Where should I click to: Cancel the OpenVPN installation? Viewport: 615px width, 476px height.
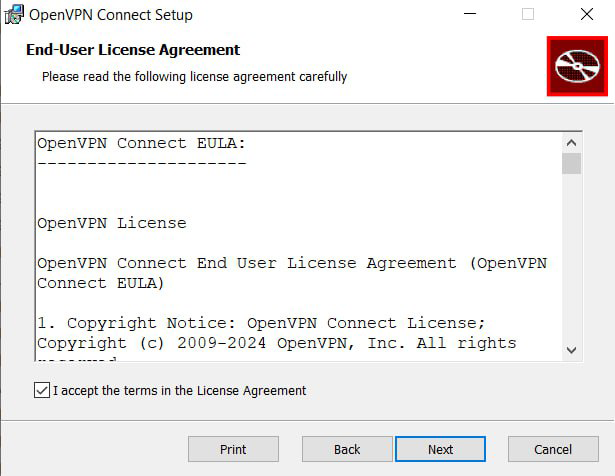pos(553,449)
